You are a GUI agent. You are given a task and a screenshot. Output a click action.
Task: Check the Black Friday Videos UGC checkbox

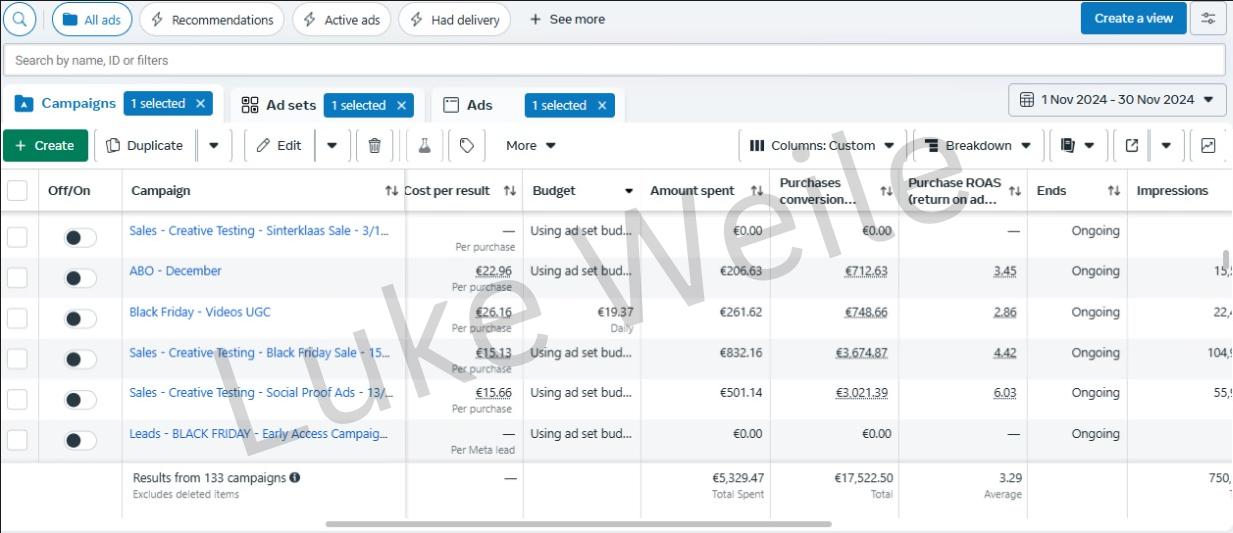tap(17, 318)
